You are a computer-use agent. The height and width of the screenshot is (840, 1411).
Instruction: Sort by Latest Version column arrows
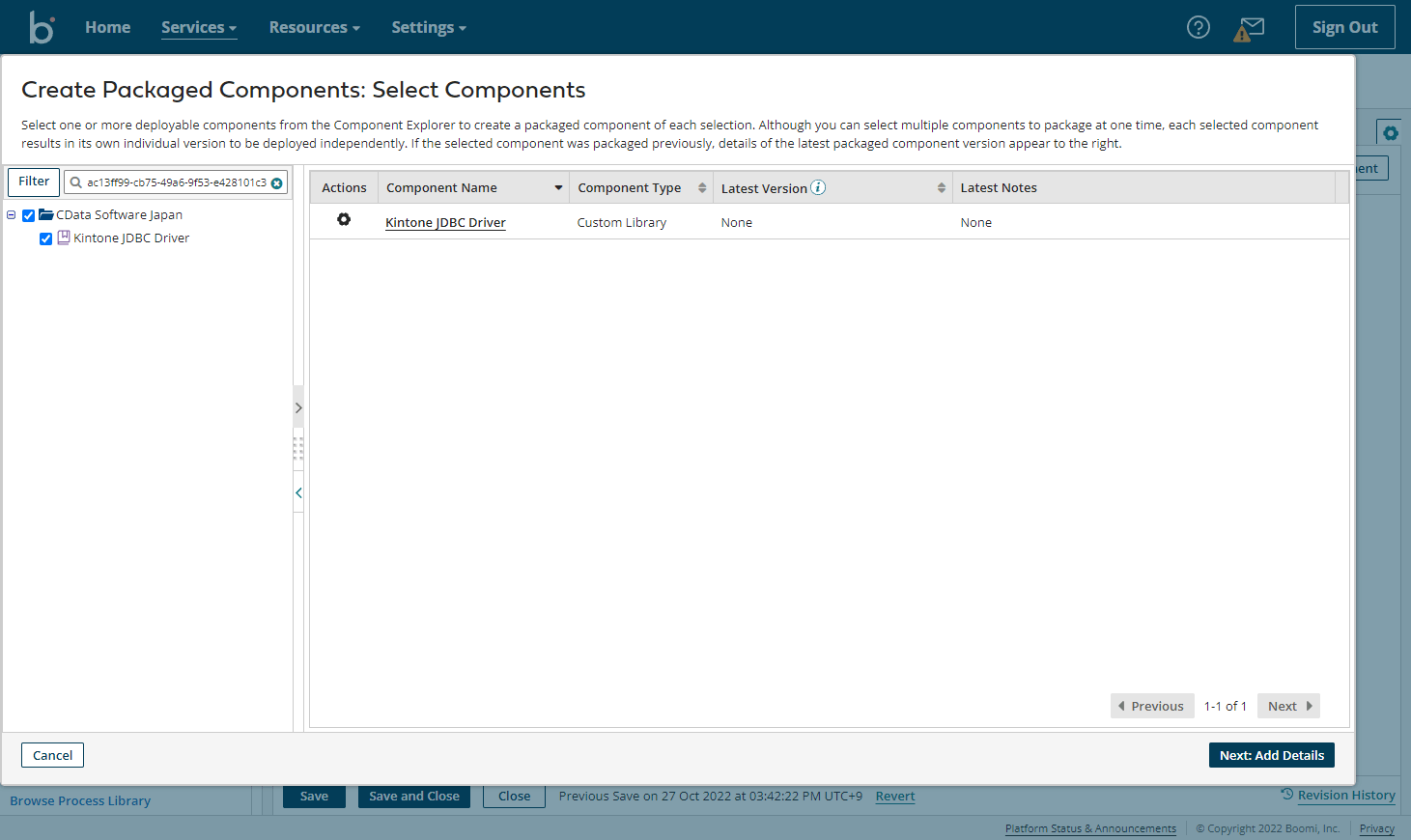pos(942,187)
